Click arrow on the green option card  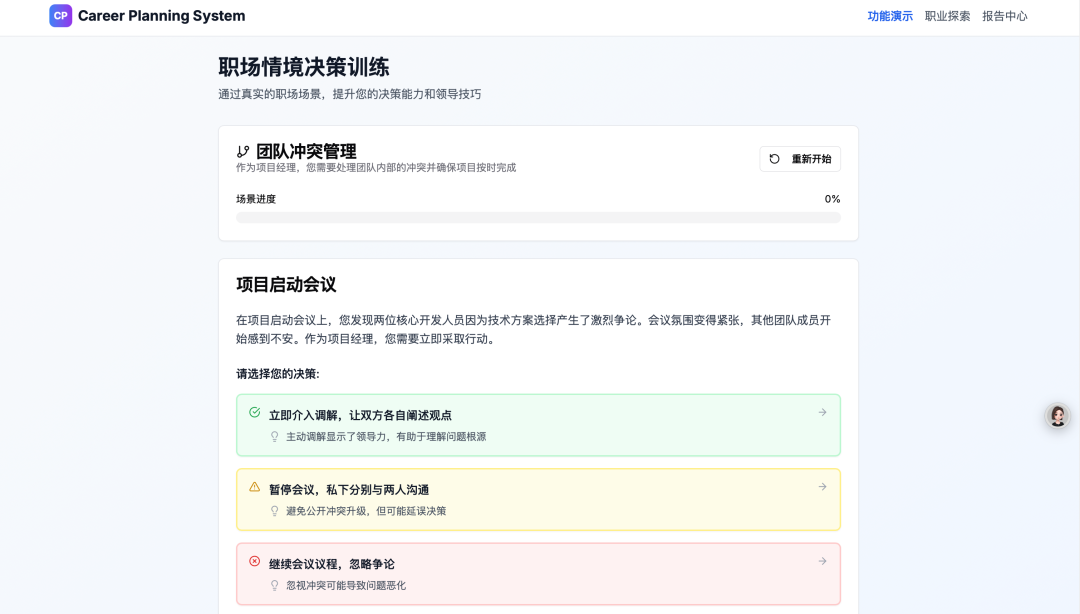click(822, 412)
